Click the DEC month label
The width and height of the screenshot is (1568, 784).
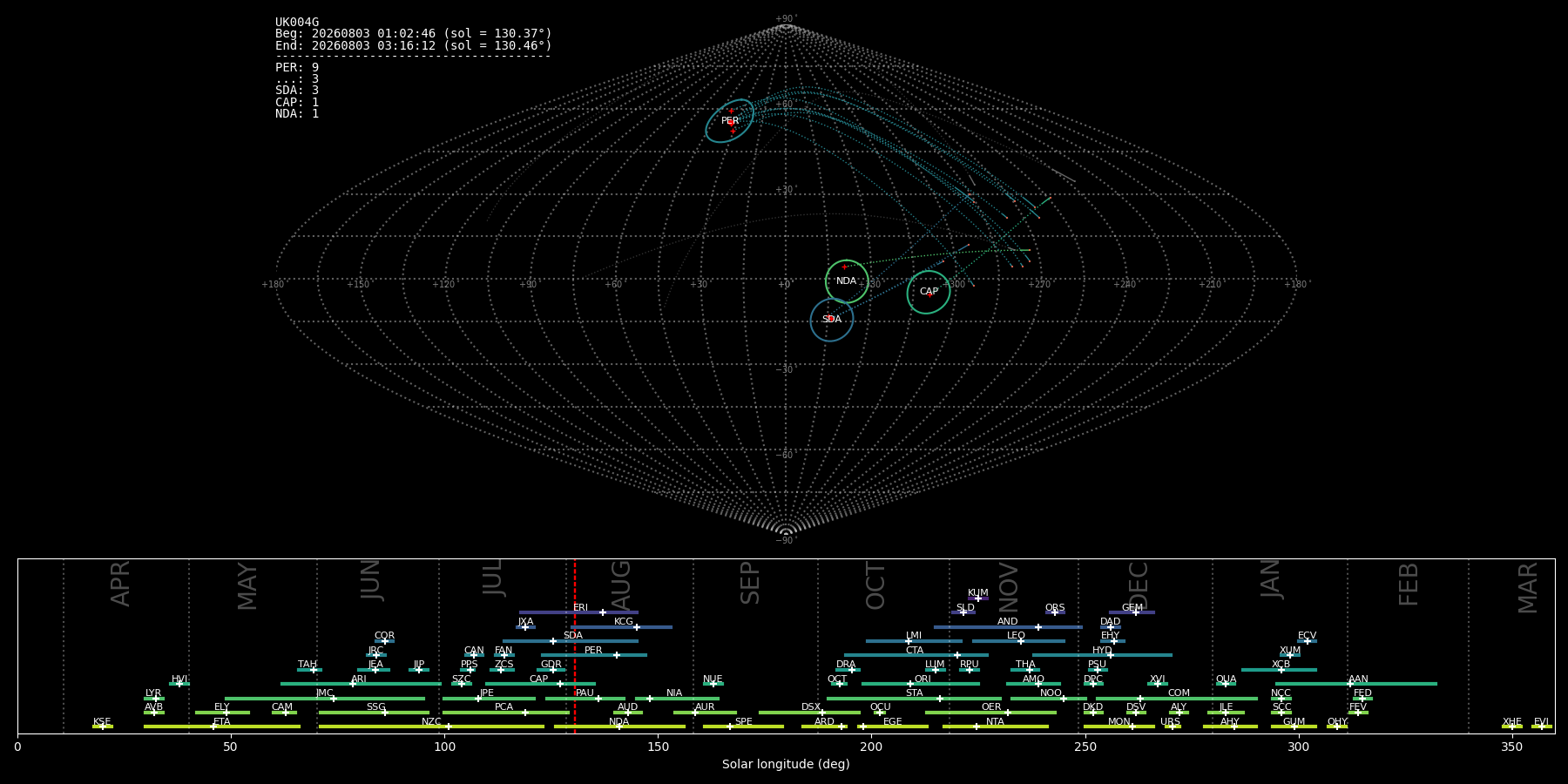1139,585
